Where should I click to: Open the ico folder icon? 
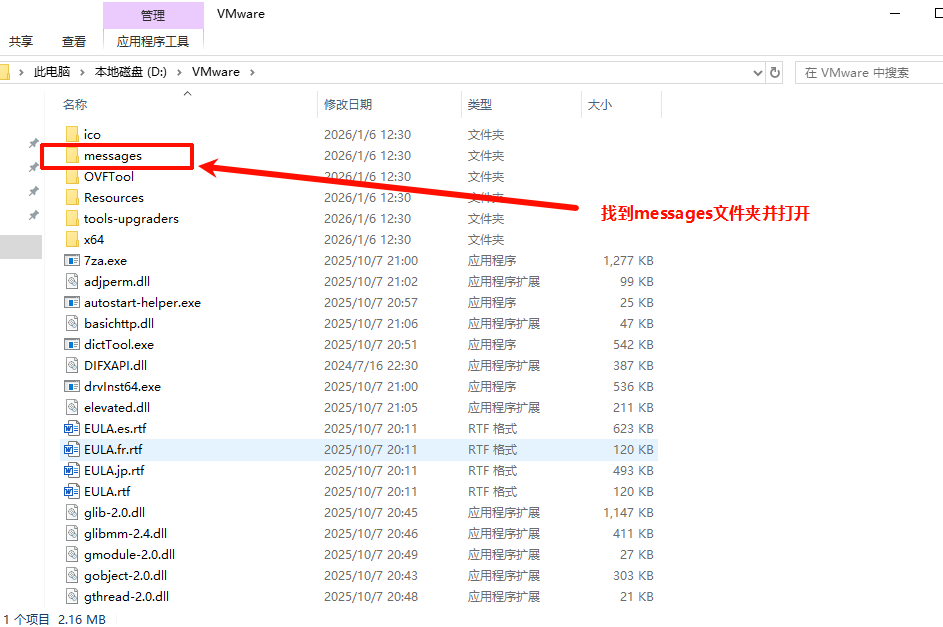[72, 134]
